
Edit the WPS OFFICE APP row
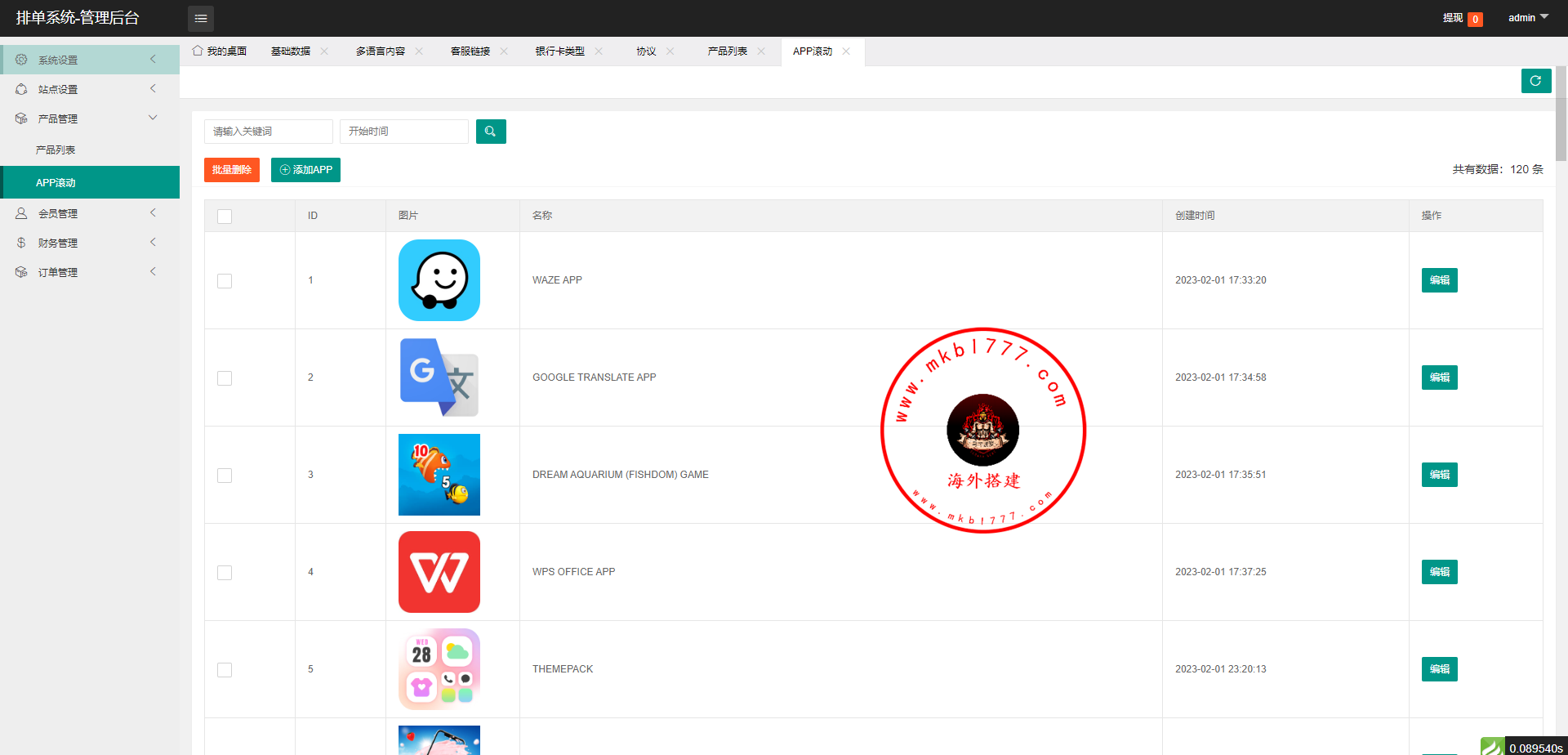coord(1440,572)
